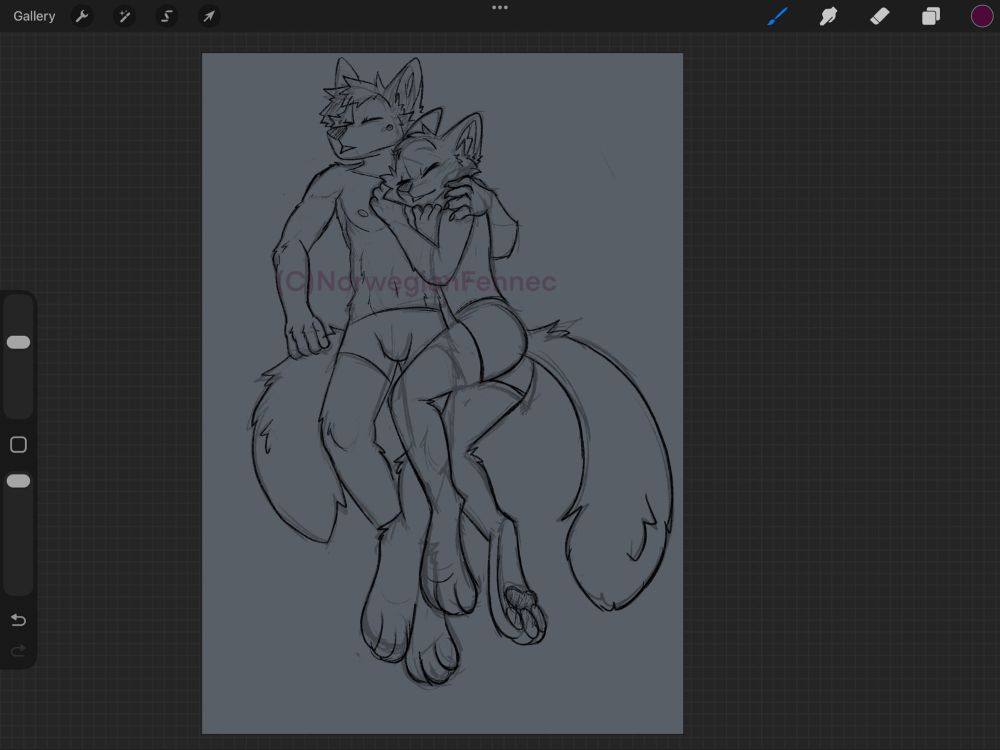Click the brush opacity slider handle
1000x750 pixels.
click(18, 481)
